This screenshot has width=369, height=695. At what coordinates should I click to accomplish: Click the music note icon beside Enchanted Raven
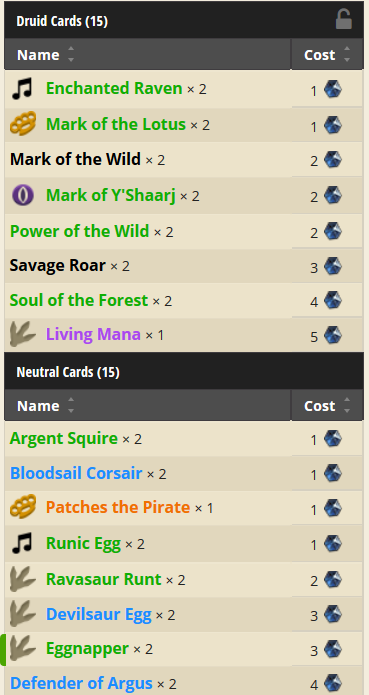click(23, 89)
